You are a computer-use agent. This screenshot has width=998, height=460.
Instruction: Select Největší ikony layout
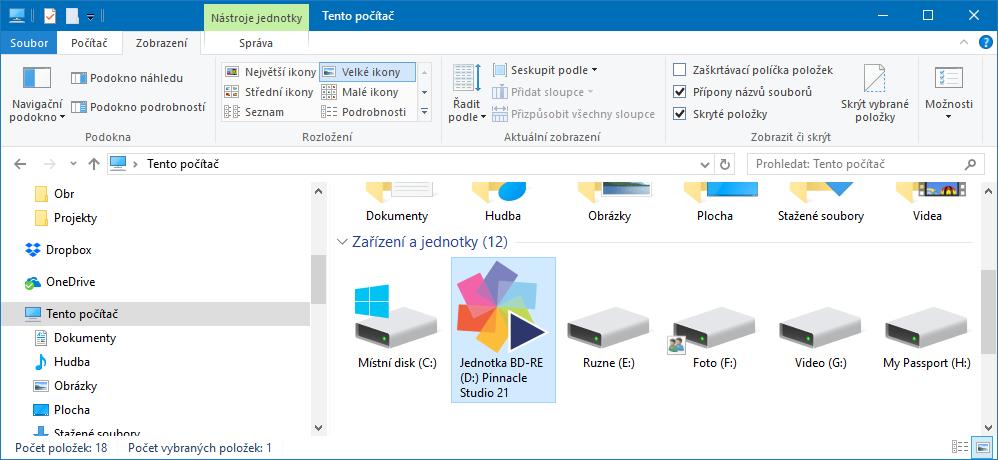(271, 72)
